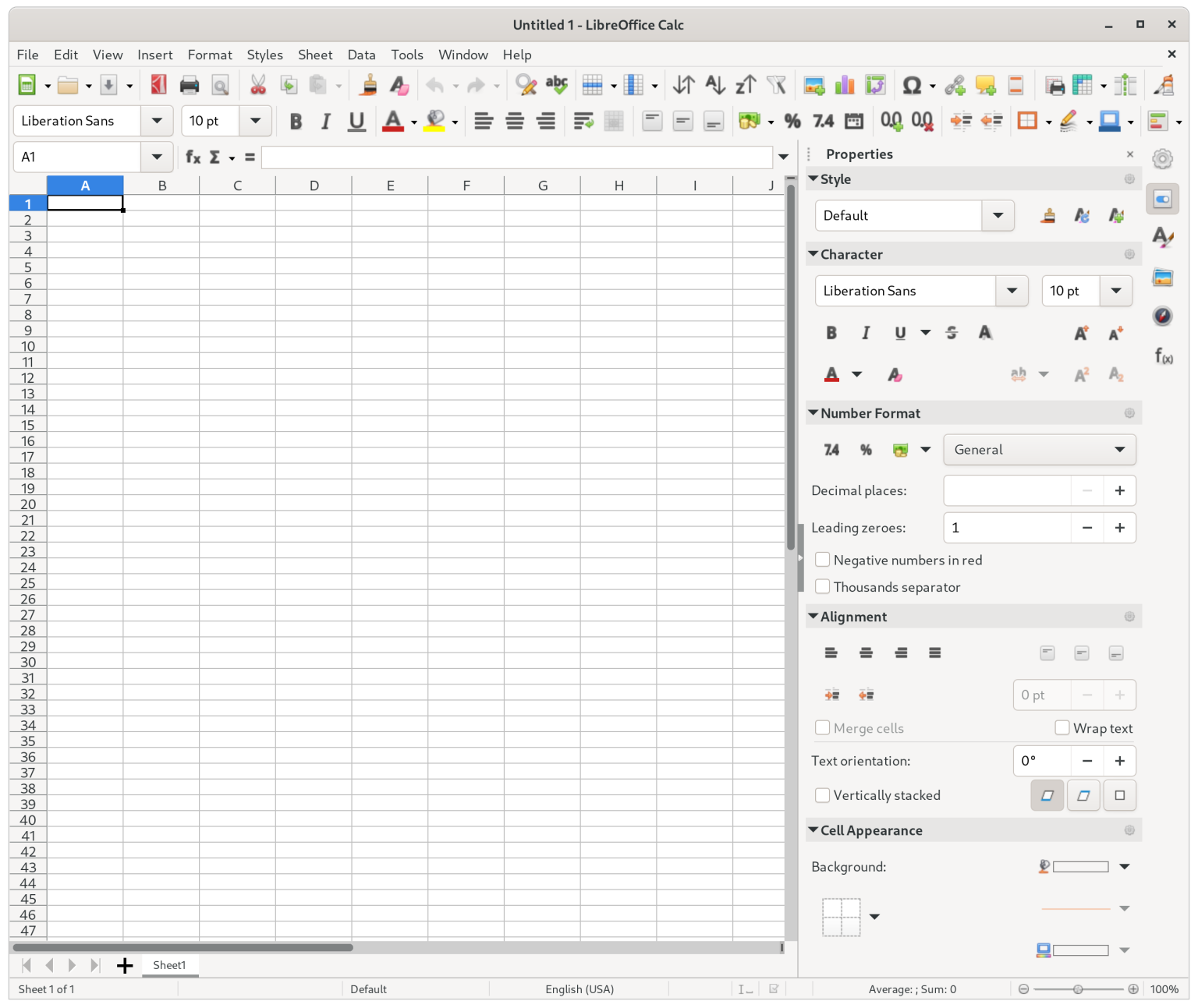
Task: Open the Data menu
Action: coord(361,55)
